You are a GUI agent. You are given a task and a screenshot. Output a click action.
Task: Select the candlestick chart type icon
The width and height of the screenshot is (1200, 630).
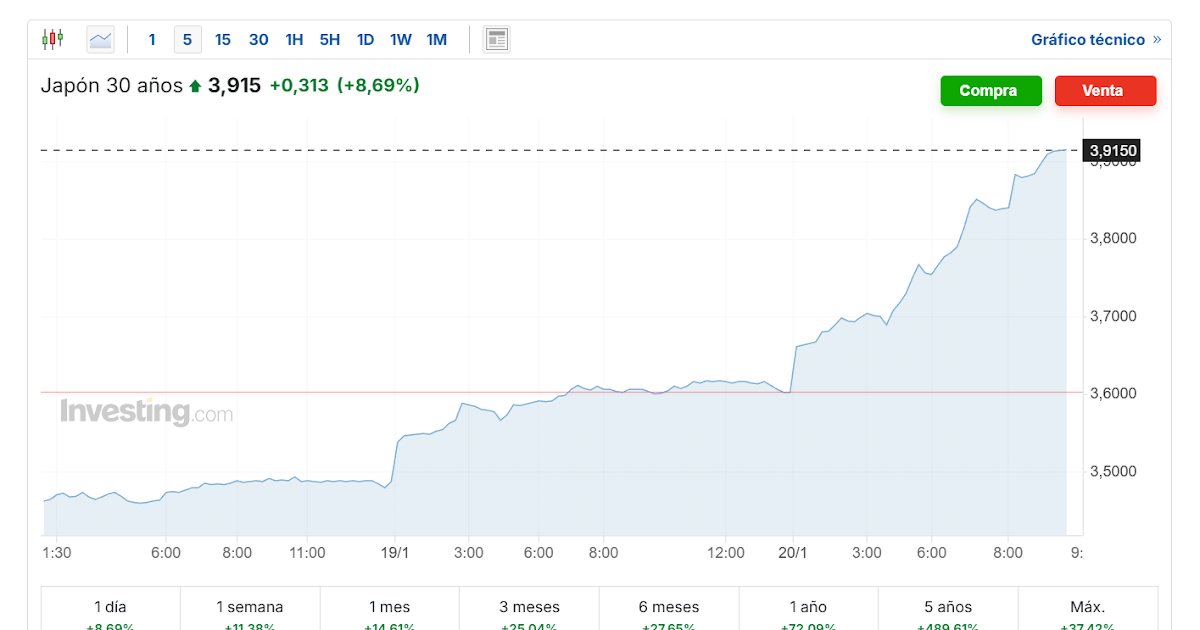click(52, 39)
